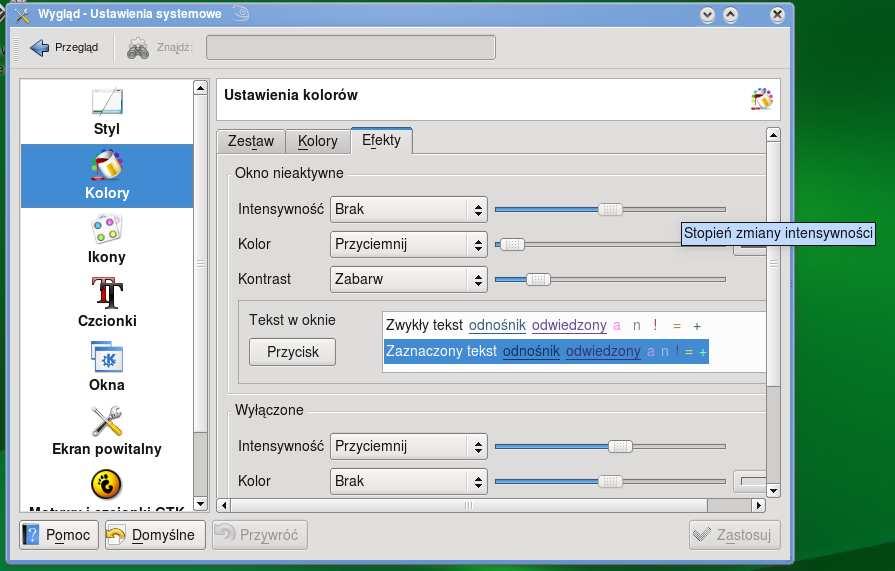
Task: Switch to the Kolory tab
Action: coord(317,141)
